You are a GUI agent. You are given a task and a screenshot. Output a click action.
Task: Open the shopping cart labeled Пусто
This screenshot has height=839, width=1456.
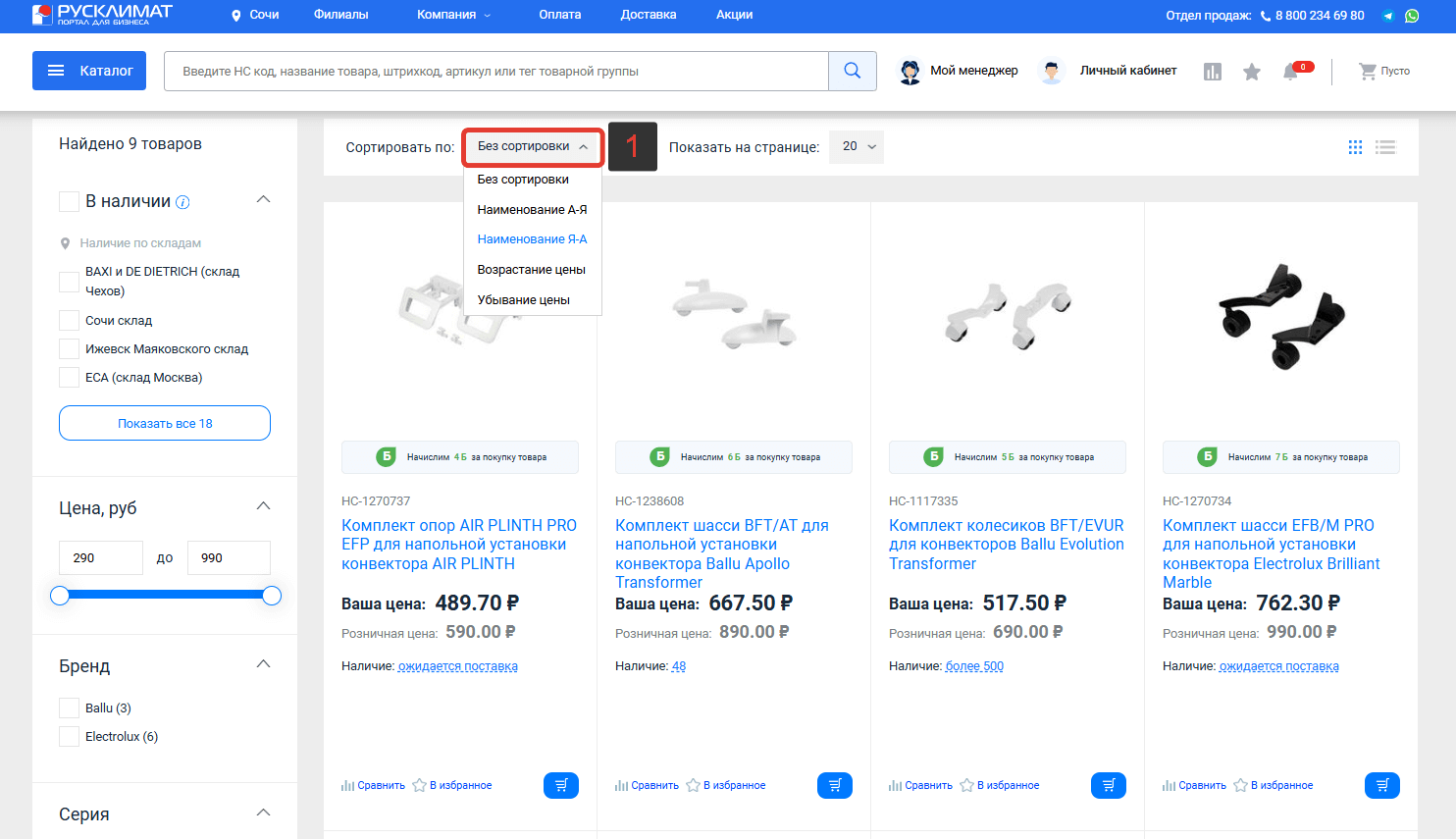[x=1384, y=71]
